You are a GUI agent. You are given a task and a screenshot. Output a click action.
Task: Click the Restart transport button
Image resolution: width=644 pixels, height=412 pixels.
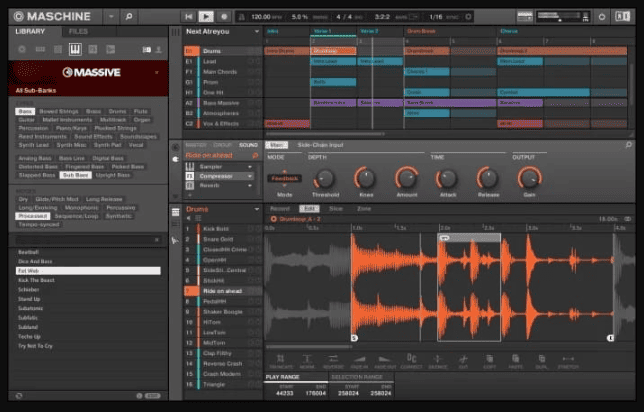click(189, 17)
